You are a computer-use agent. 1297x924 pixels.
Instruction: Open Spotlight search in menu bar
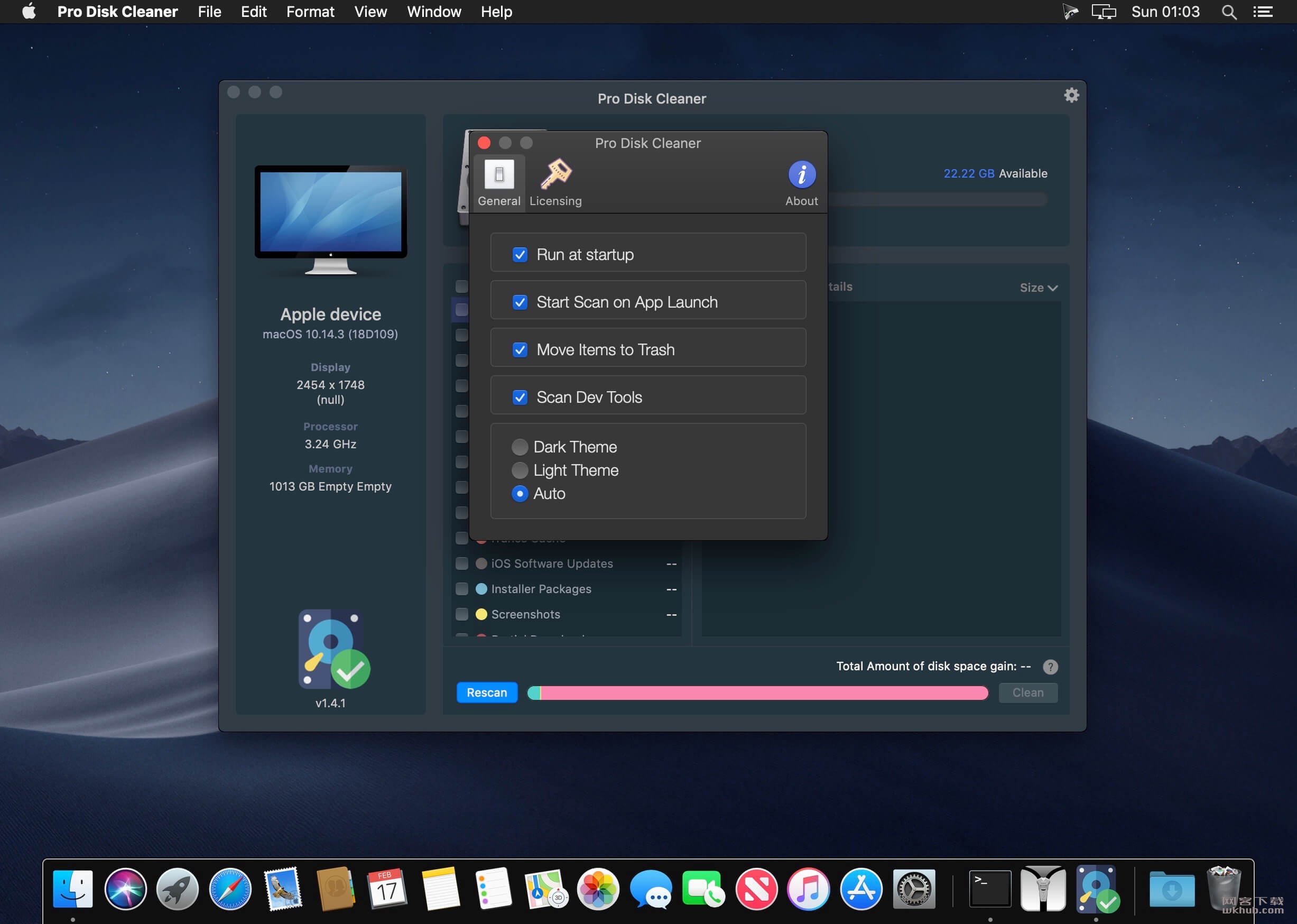click(1229, 12)
